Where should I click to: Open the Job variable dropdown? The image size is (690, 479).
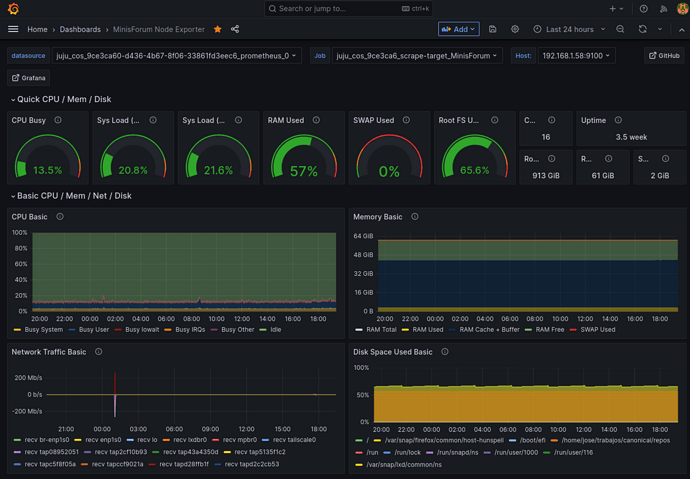(417, 56)
